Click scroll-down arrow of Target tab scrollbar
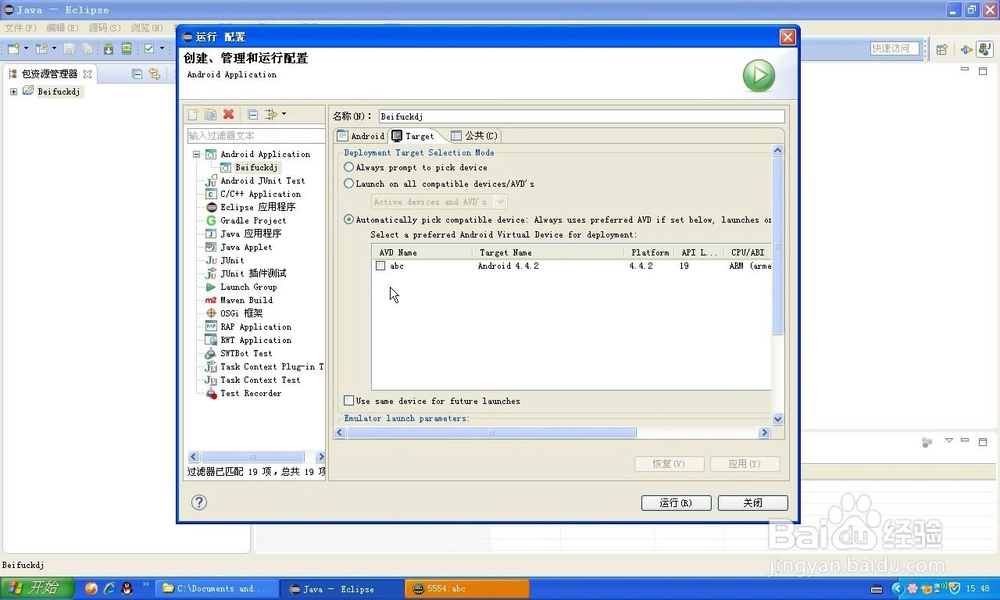Image resolution: width=1000 pixels, height=600 pixels. pos(777,419)
